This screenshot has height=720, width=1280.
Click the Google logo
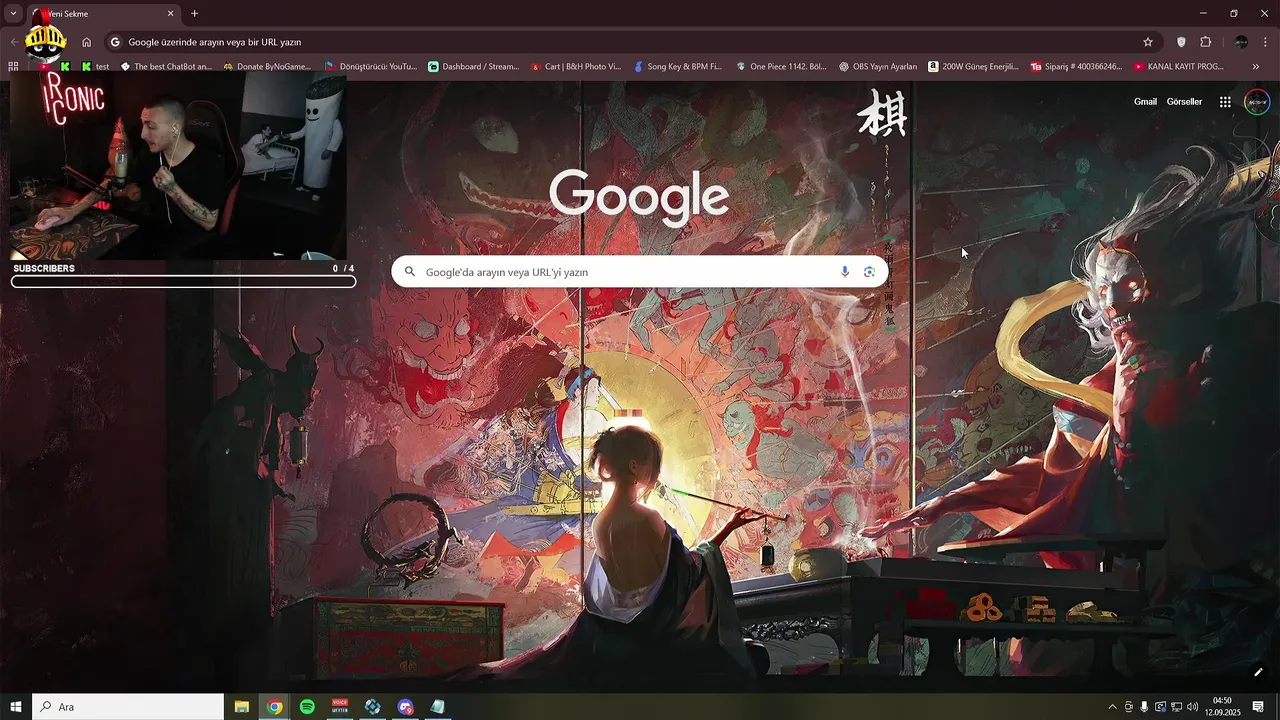[x=639, y=196]
